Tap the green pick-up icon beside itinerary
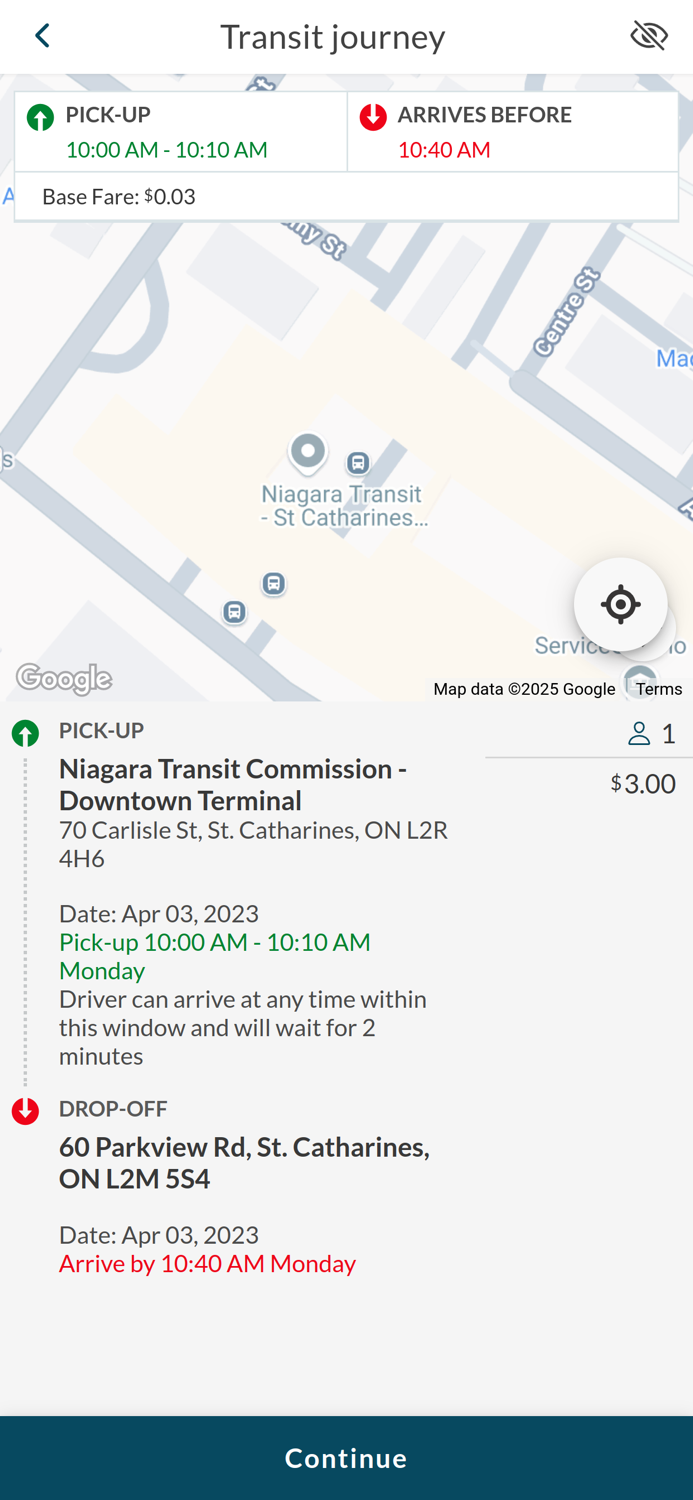Screen dimensions: 693x1500 (24, 733)
